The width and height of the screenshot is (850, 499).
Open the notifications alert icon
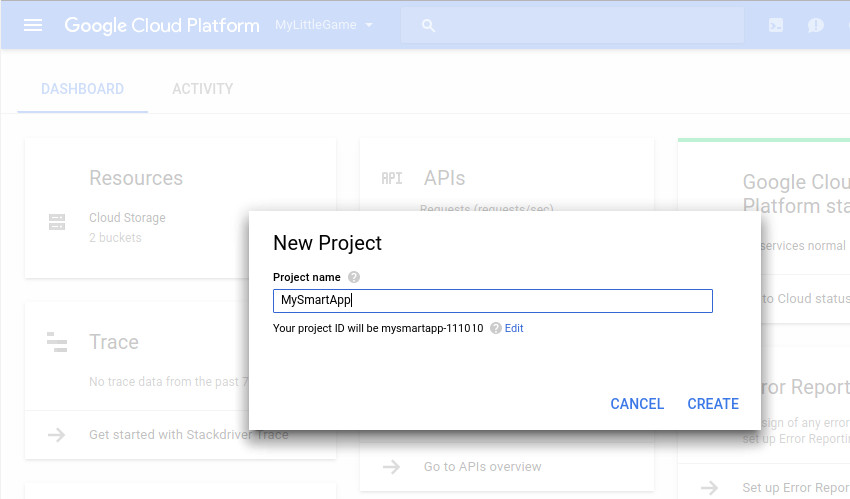(815, 25)
